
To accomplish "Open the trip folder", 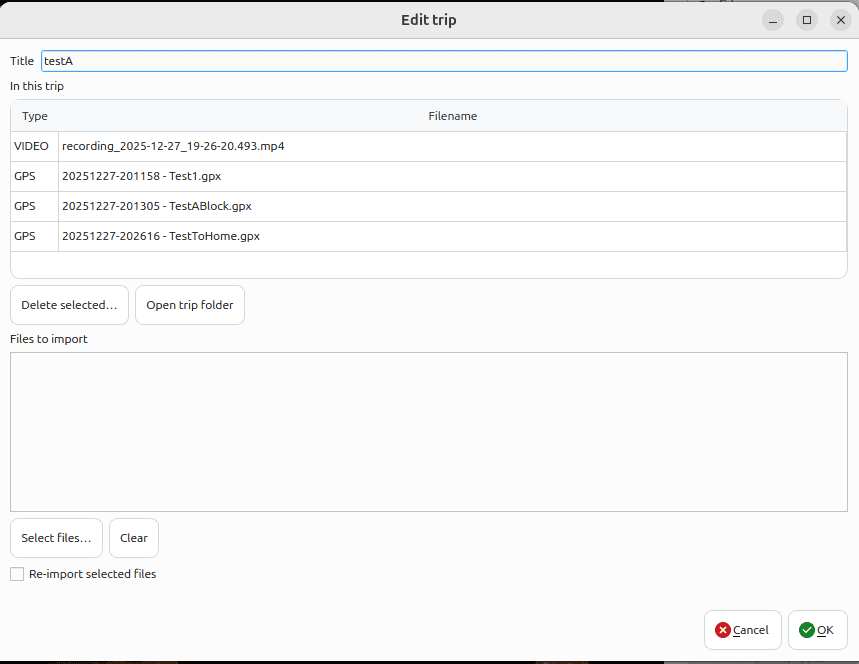I will 190,305.
